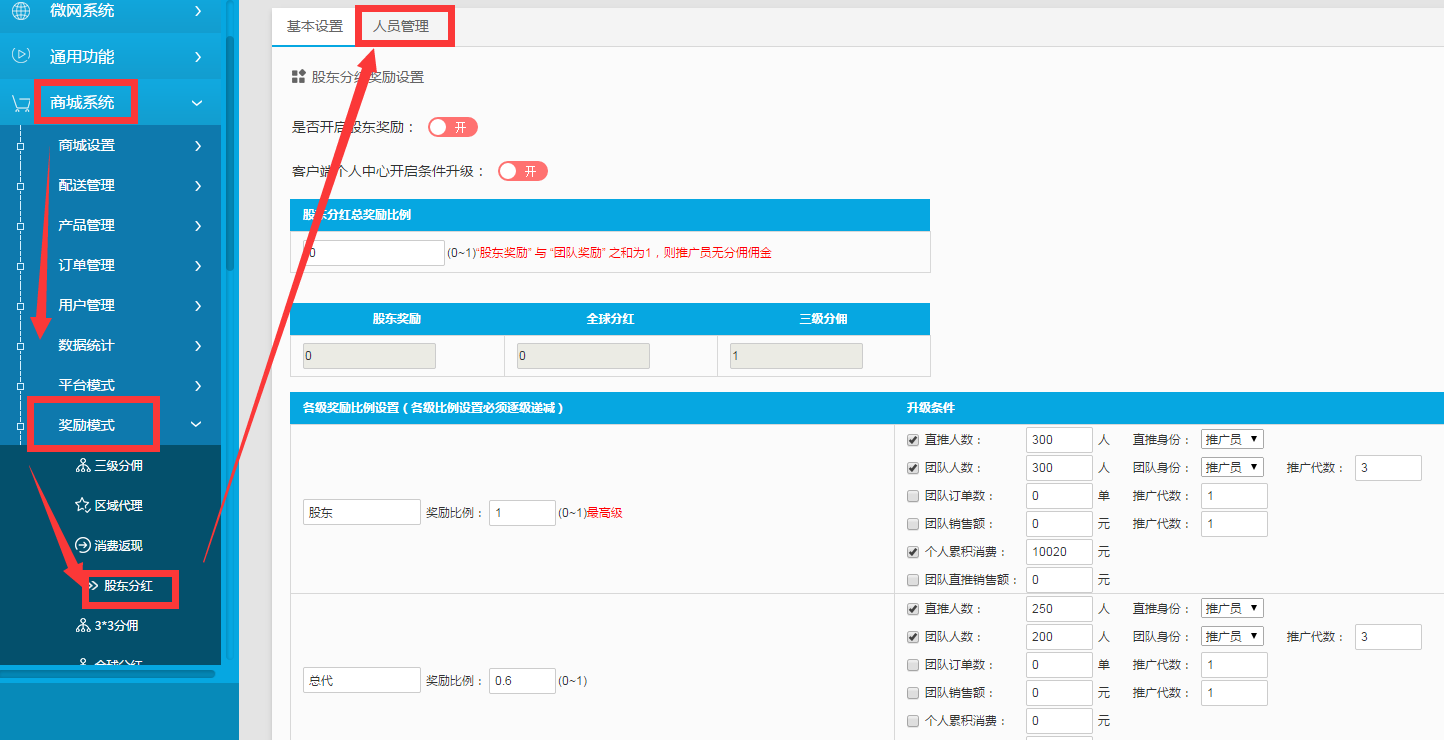
Task: Click the grid icon beside 股东分红奖励设置 heading
Action: coord(298,77)
